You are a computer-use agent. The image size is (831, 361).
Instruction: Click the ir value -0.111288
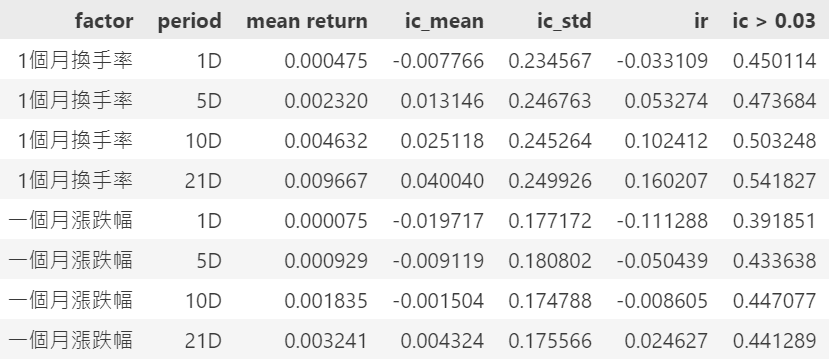tap(662, 221)
